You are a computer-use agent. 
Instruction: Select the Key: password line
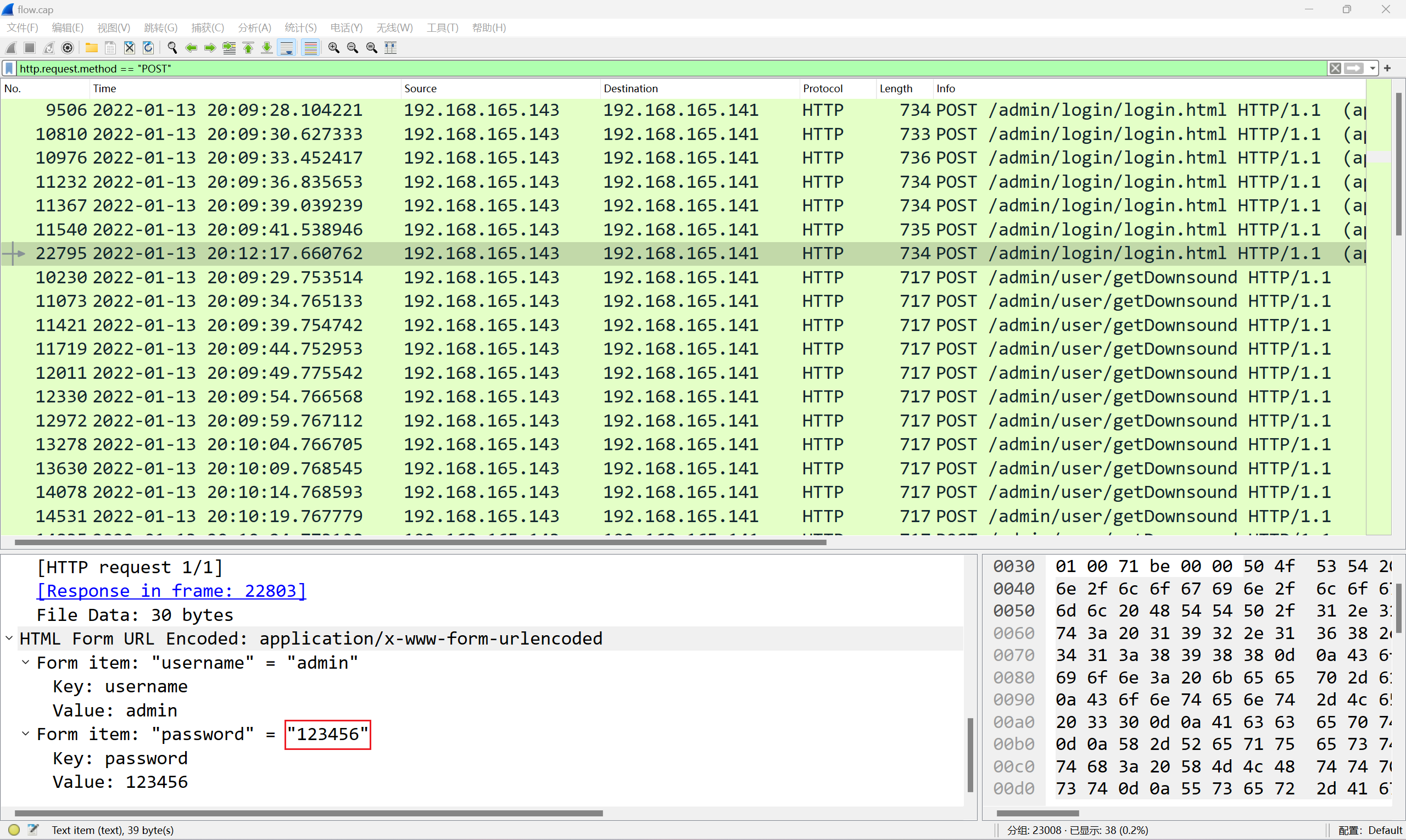click(x=120, y=758)
